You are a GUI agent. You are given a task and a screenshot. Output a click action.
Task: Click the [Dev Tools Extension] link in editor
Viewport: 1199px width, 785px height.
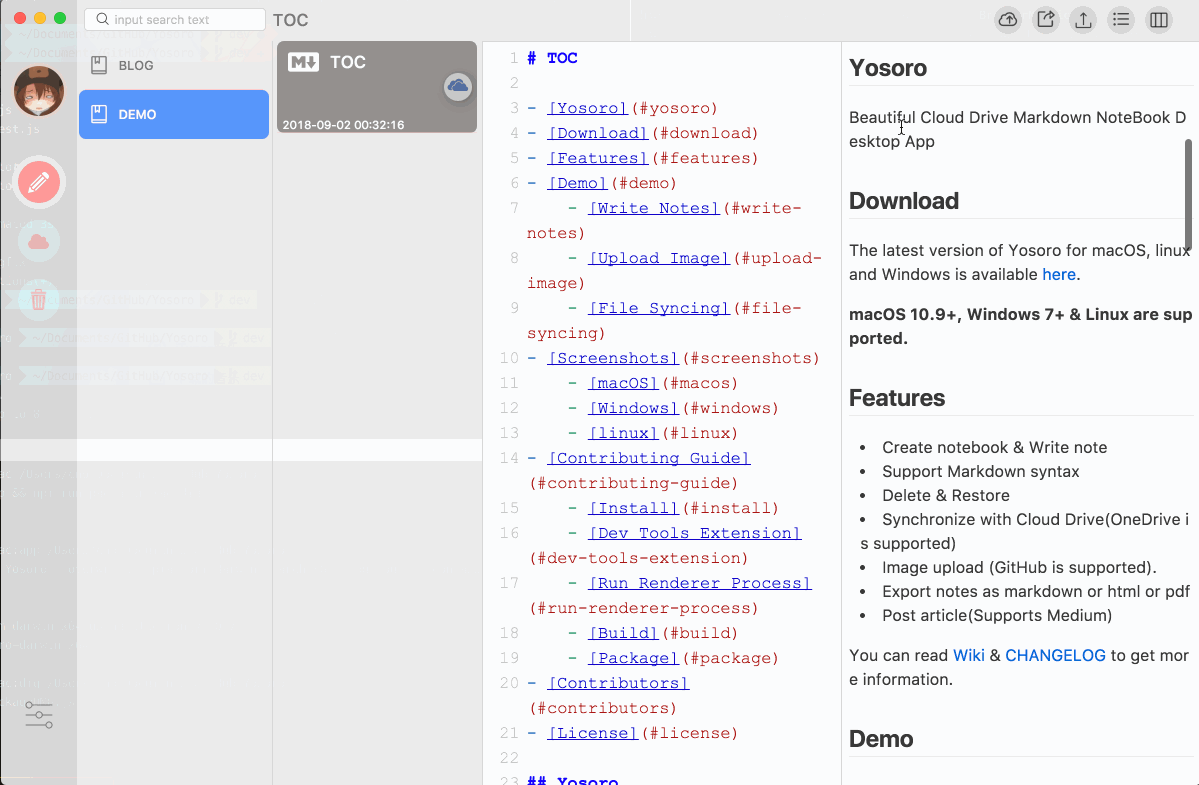(694, 533)
